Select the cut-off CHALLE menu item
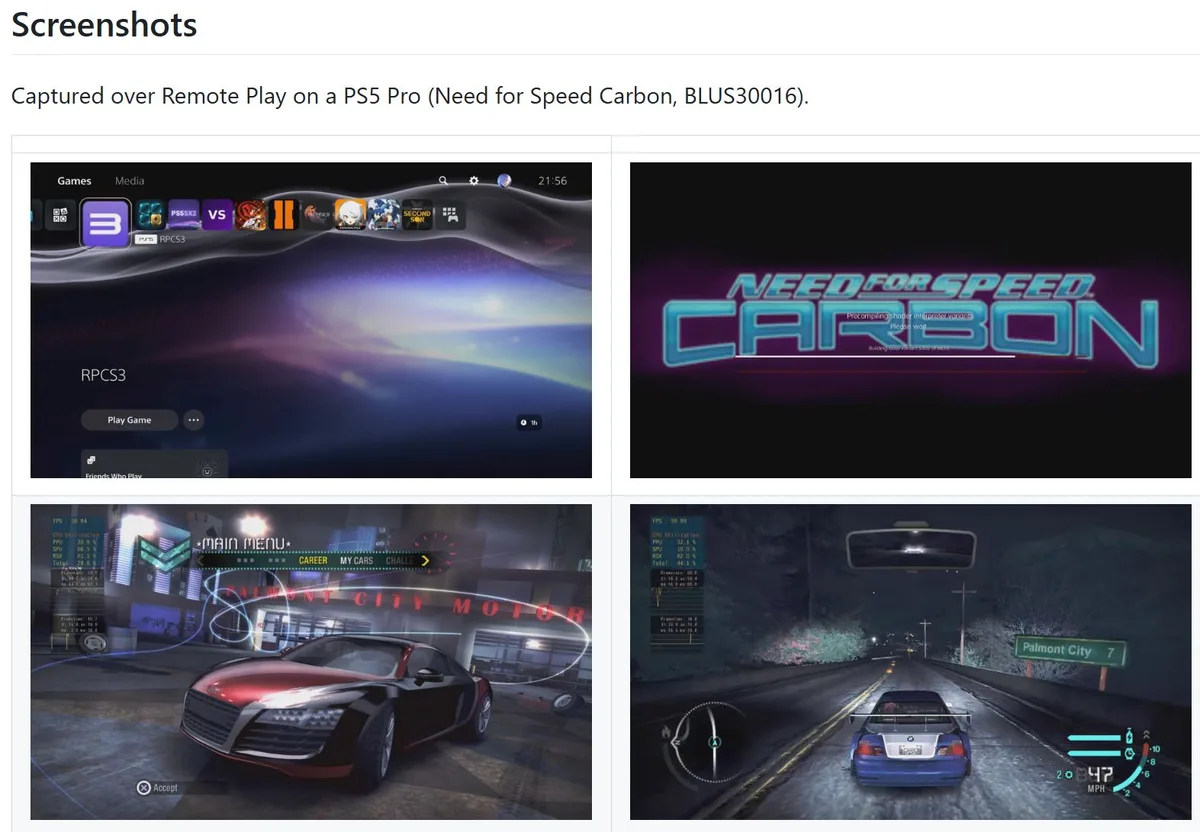Image resolution: width=1200 pixels, height=832 pixels. pyautogui.click(x=398, y=561)
